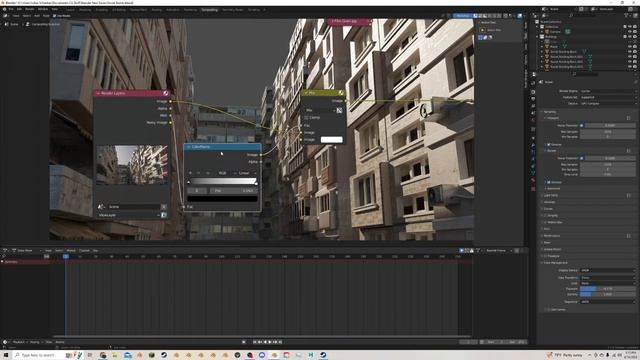Open node editor Add menu

click(x=37, y=16)
